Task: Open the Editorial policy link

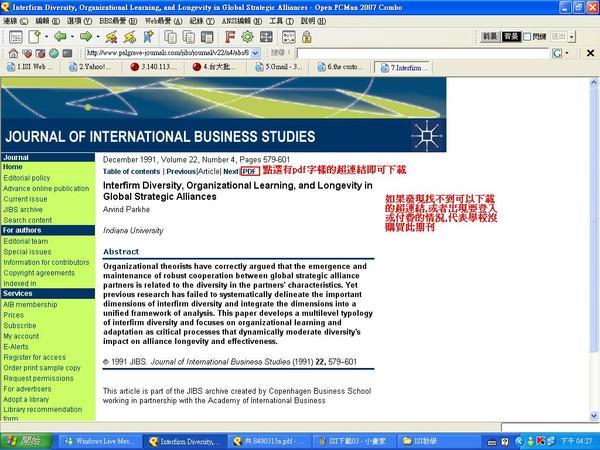Action: pyautogui.click(x=27, y=178)
